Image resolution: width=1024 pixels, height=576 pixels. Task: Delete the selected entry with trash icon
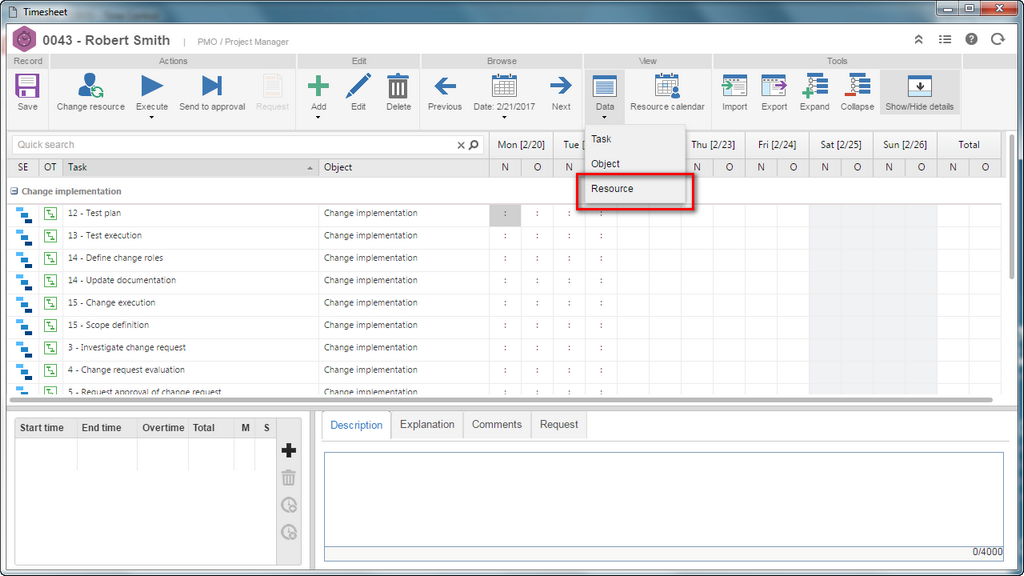tap(398, 86)
